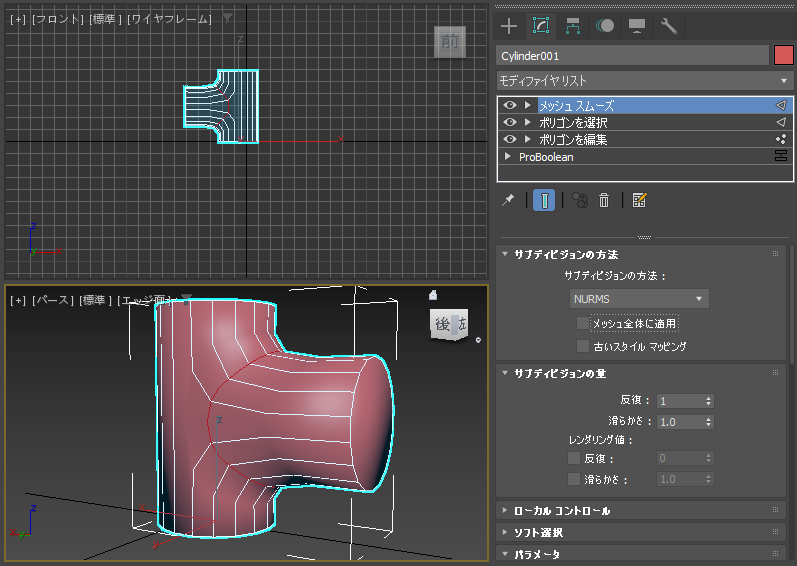Click the selection-passing icon on メッシュ スムーズ row
This screenshot has height=566, width=797.
pyautogui.click(x=781, y=105)
